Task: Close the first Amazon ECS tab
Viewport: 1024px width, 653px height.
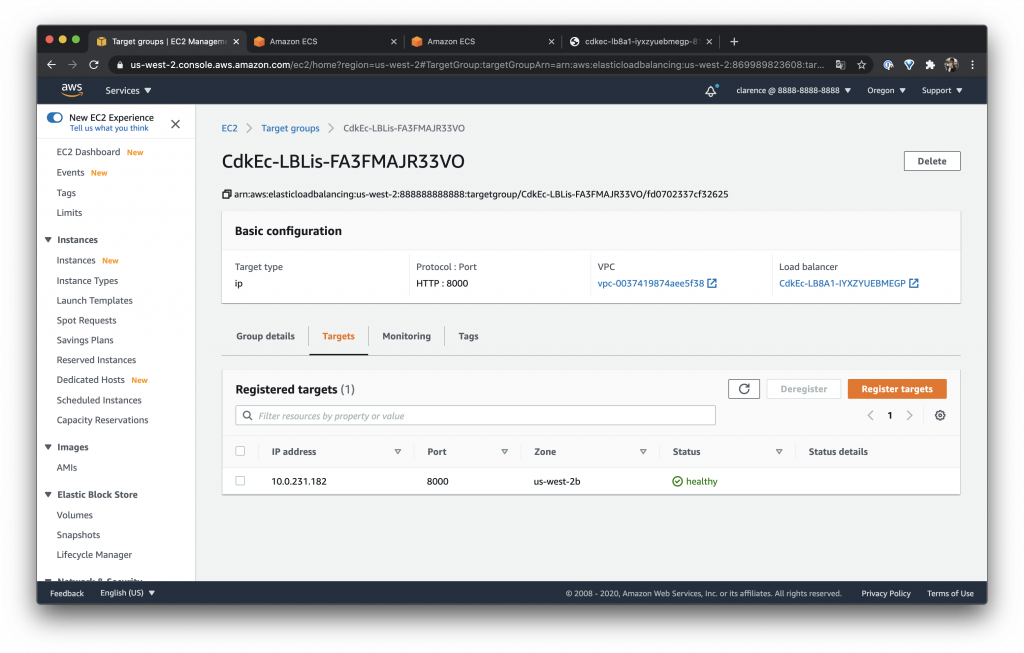Action: (393, 41)
